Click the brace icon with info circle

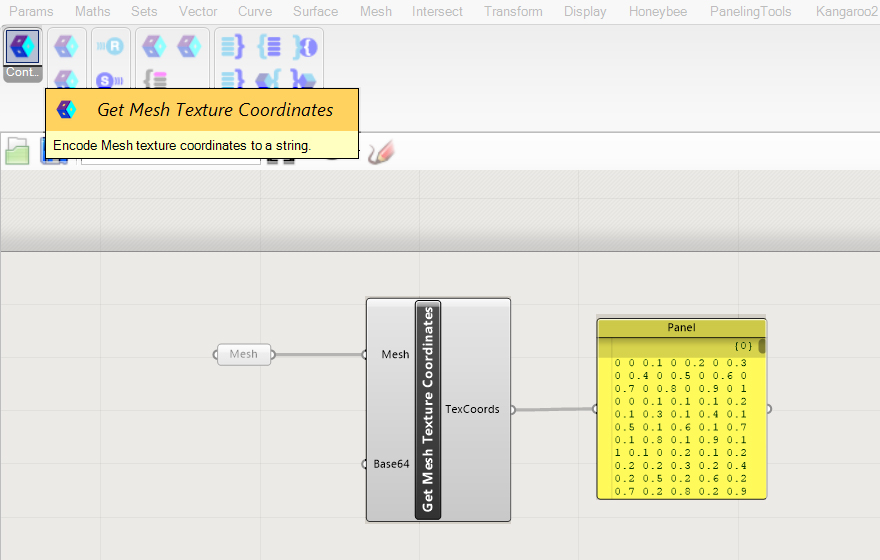(304, 46)
